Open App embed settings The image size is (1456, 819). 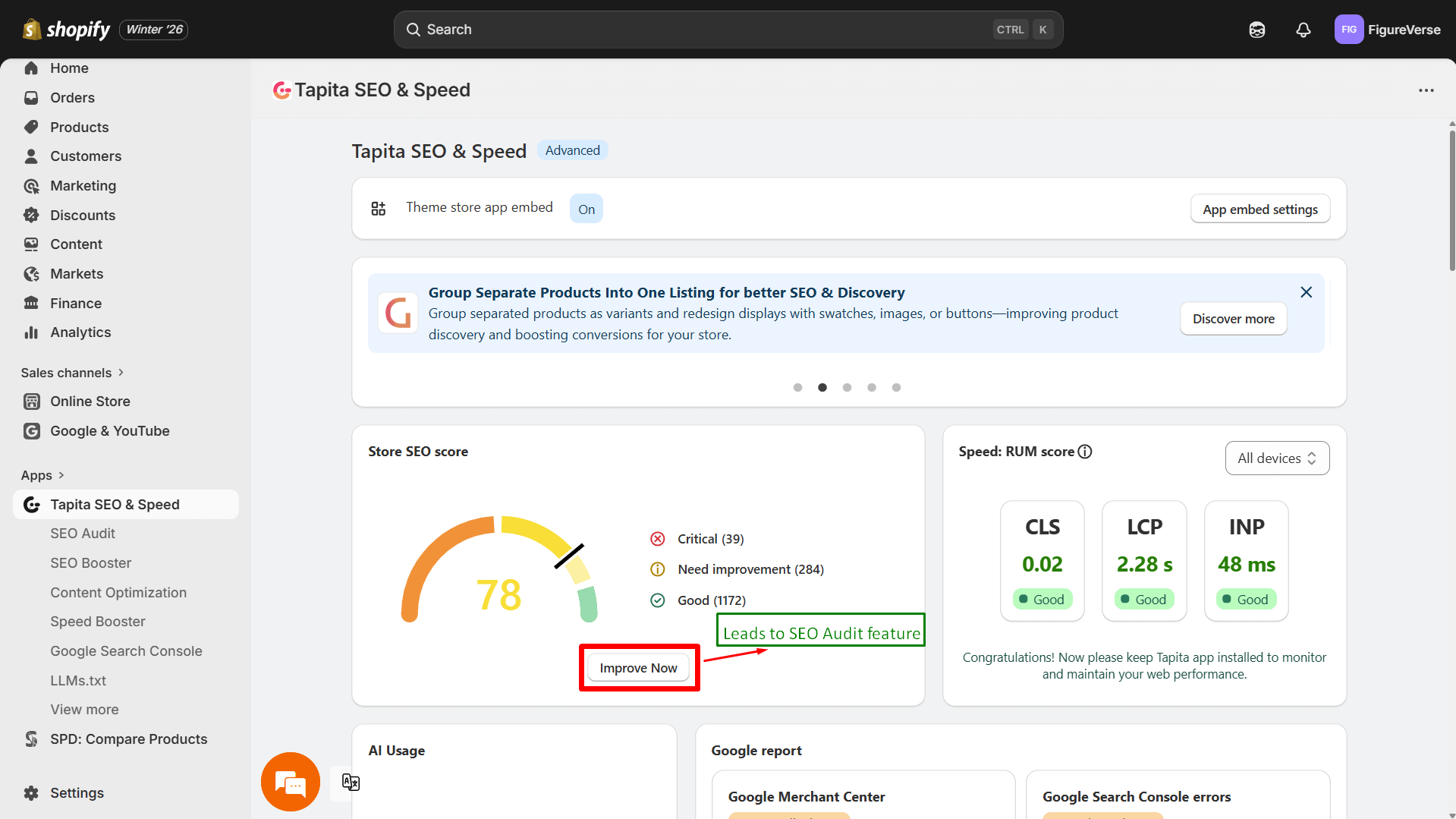(x=1260, y=209)
